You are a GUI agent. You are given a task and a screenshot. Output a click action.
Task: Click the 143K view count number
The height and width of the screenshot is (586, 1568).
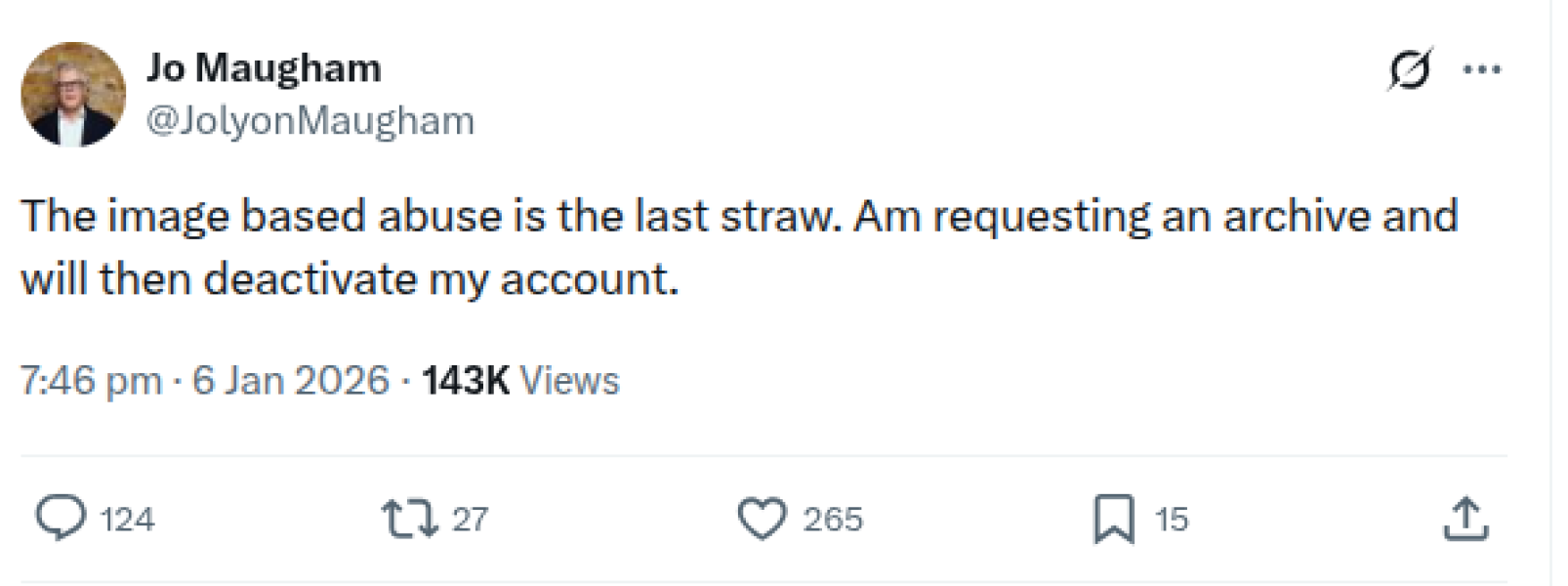pos(466,380)
